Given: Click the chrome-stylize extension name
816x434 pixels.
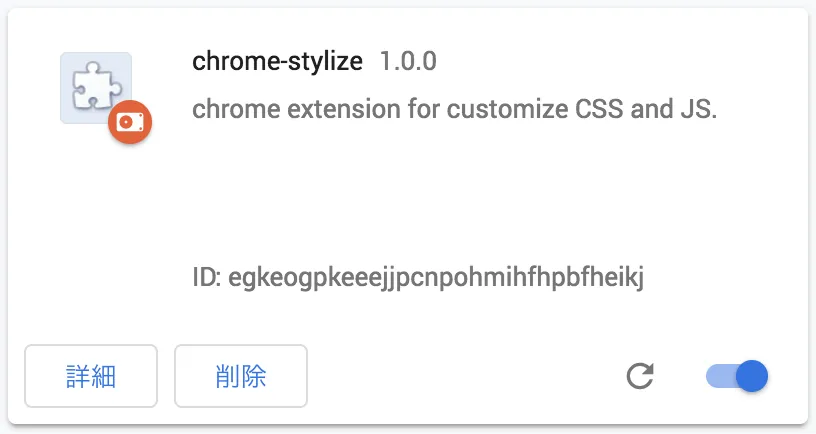Looking at the screenshot, I should click(277, 61).
